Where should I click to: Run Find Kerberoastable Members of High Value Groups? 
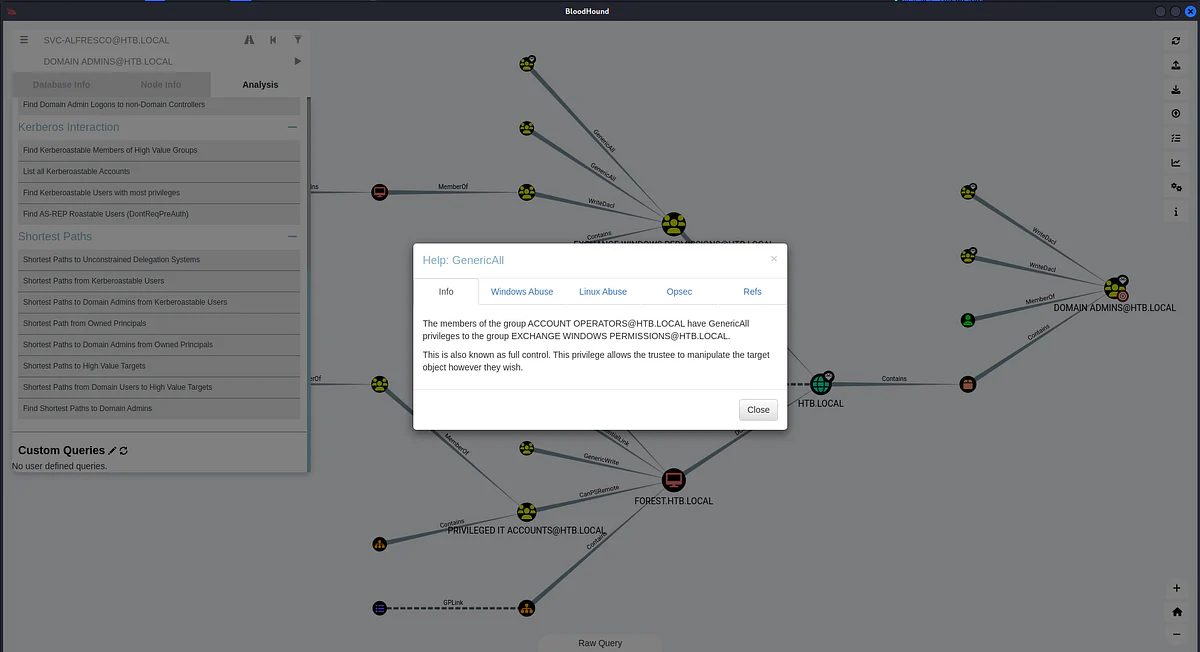click(x=159, y=150)
